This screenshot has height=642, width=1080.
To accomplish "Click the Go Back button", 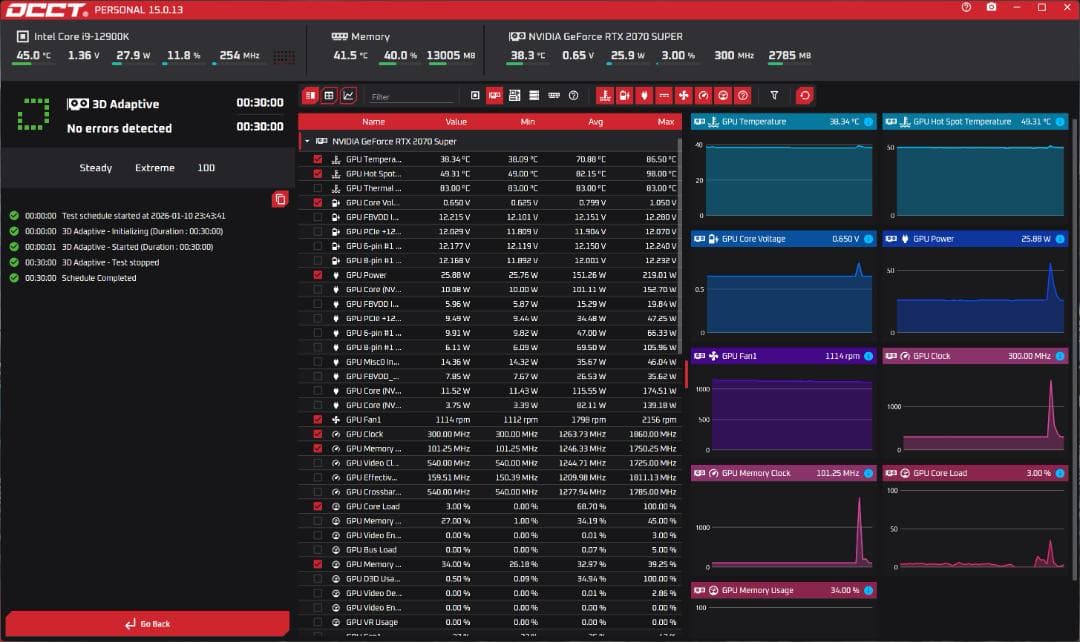I will pyautogui.click(x=147, y=624).
